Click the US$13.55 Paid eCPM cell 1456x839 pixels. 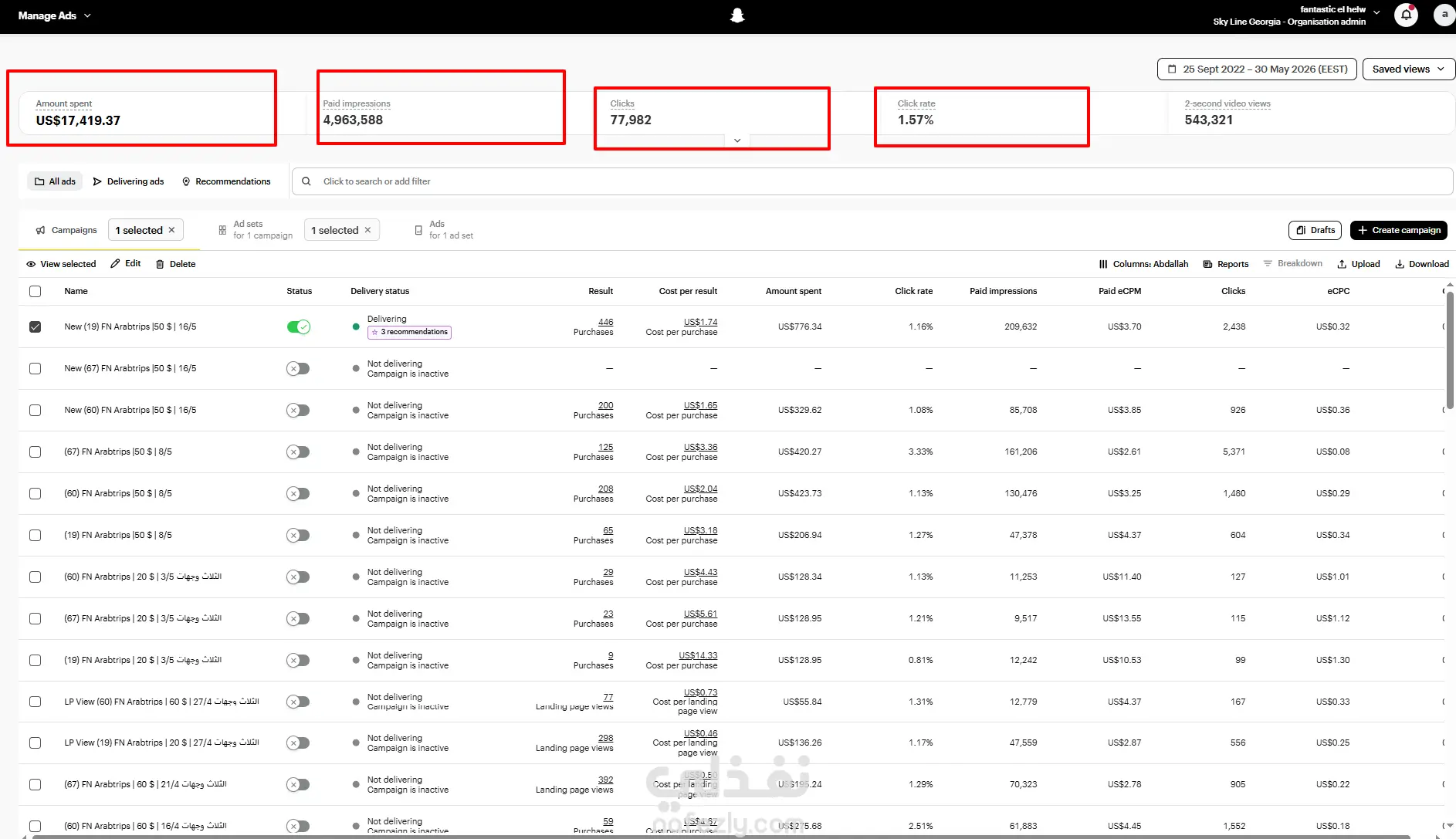click(1122, 618)
